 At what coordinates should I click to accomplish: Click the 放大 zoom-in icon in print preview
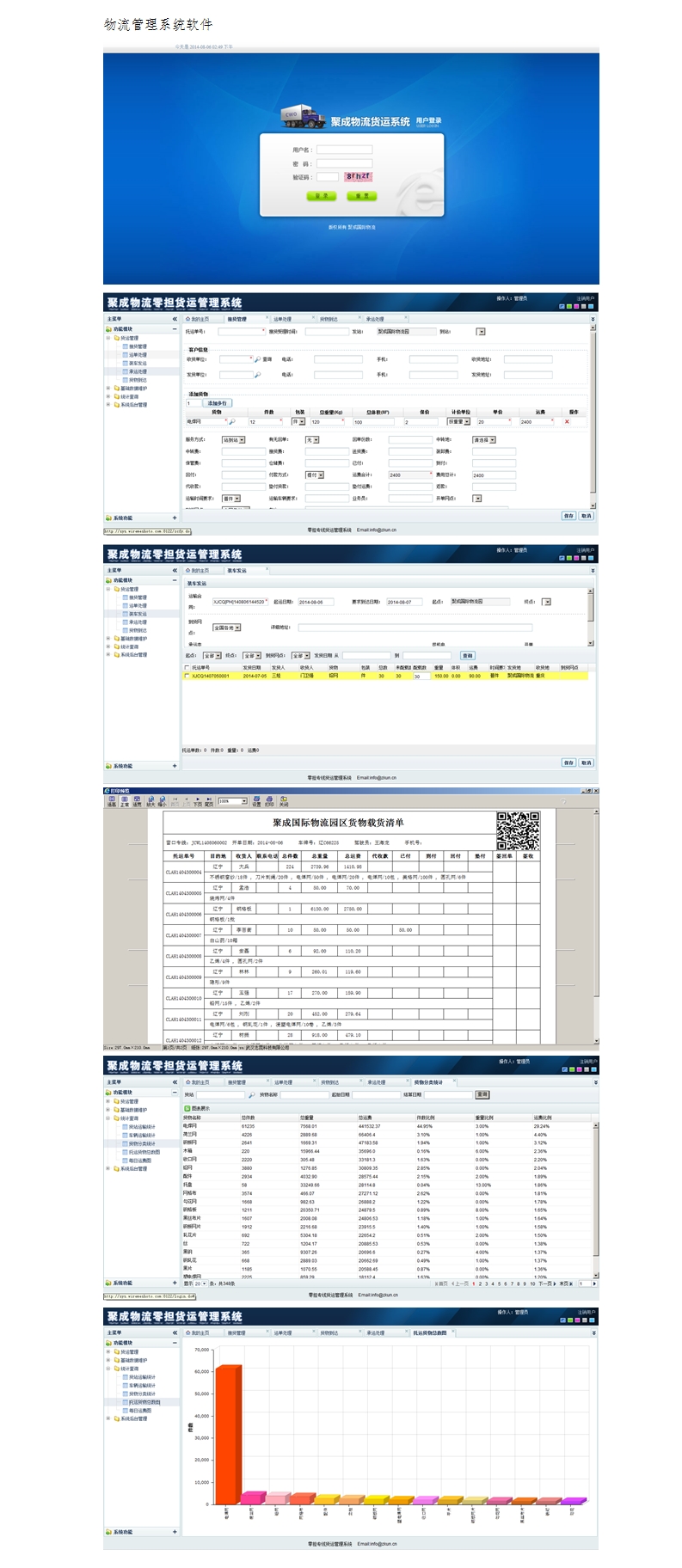click(151, 801)
